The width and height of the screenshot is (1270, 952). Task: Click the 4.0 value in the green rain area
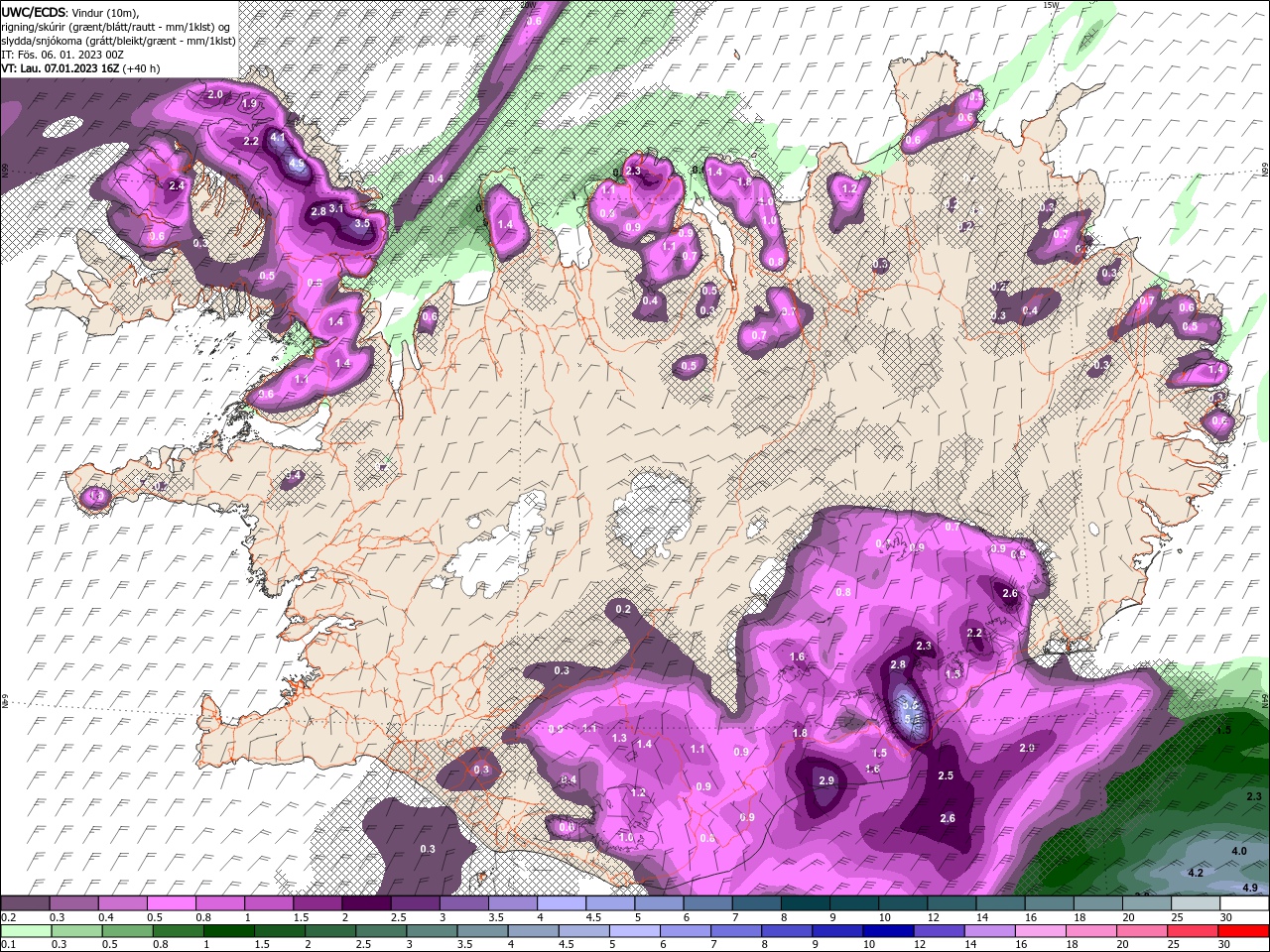1239,851
